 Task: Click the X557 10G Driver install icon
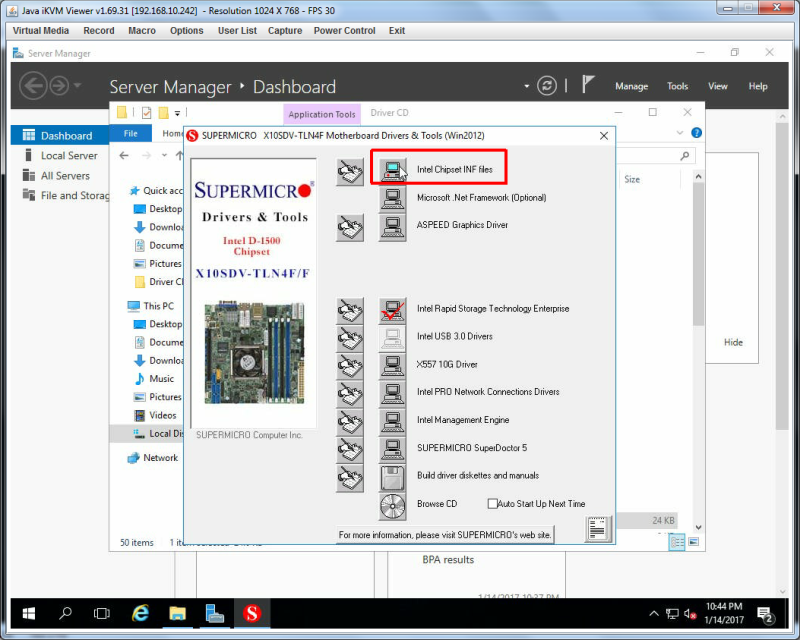(392, 366)
